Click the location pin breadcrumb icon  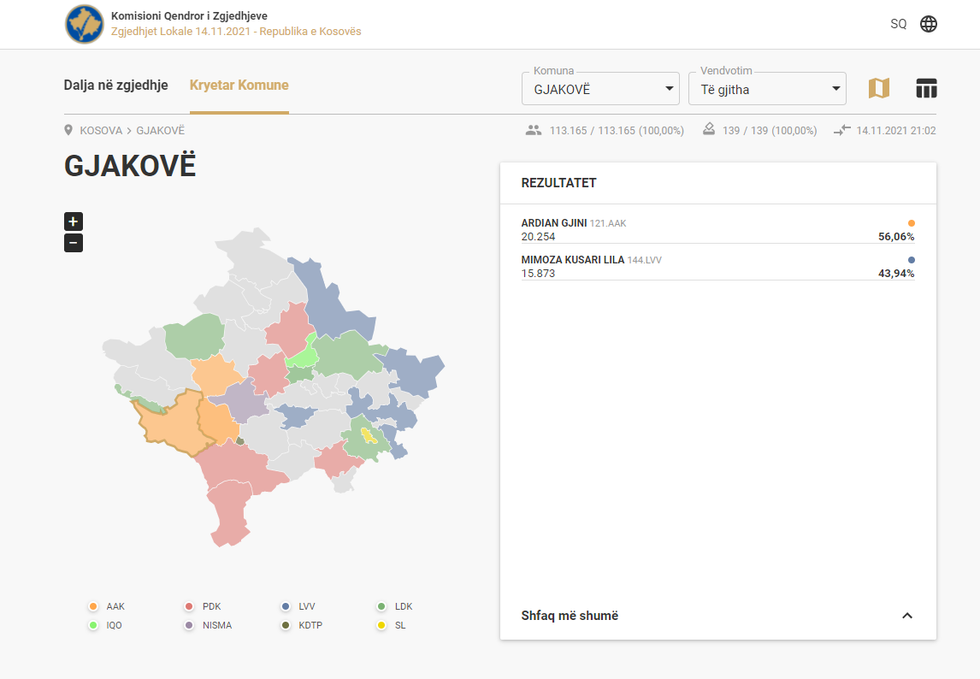click(69, 130)
